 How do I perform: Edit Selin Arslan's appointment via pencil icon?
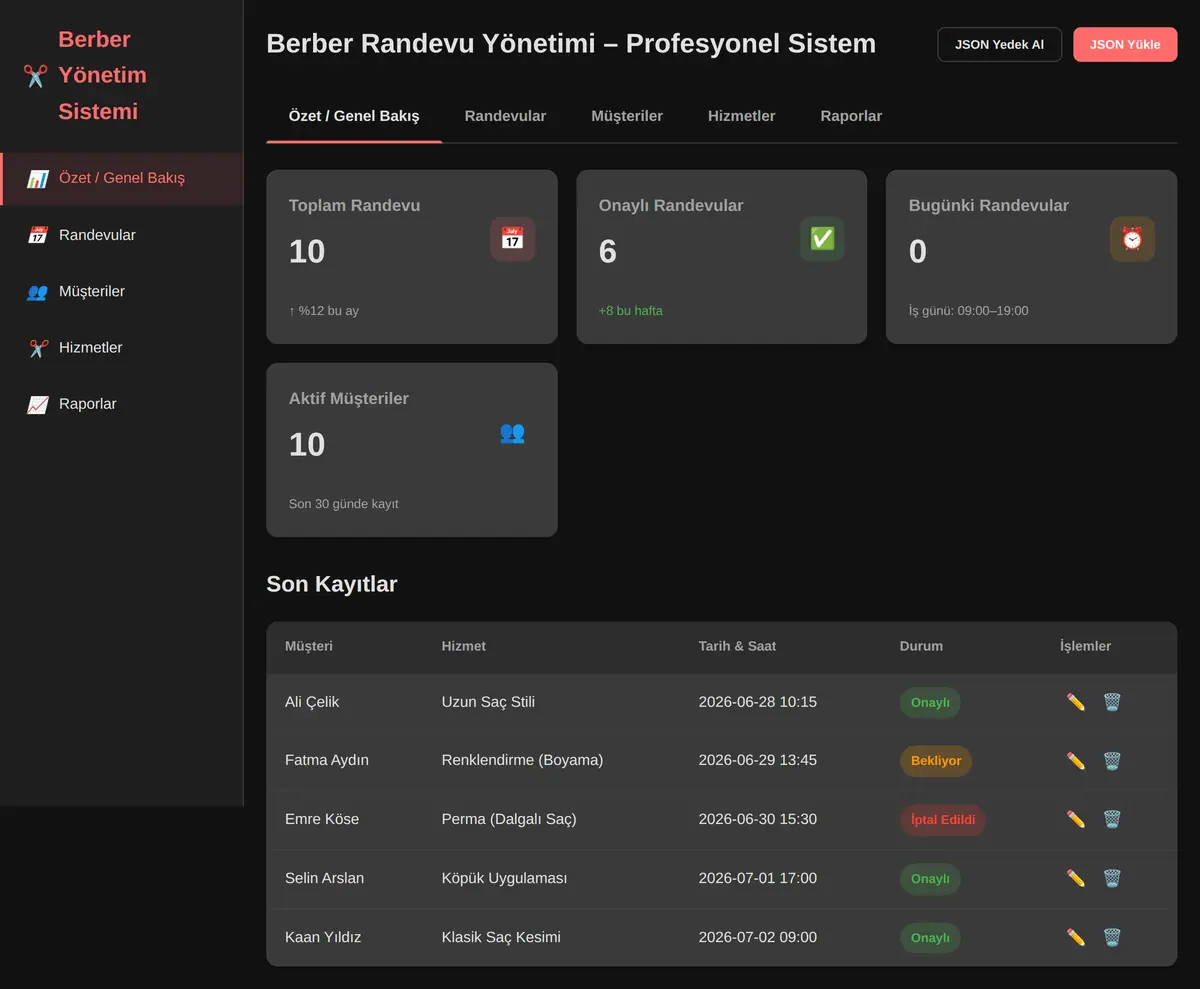coord(1076,878)
